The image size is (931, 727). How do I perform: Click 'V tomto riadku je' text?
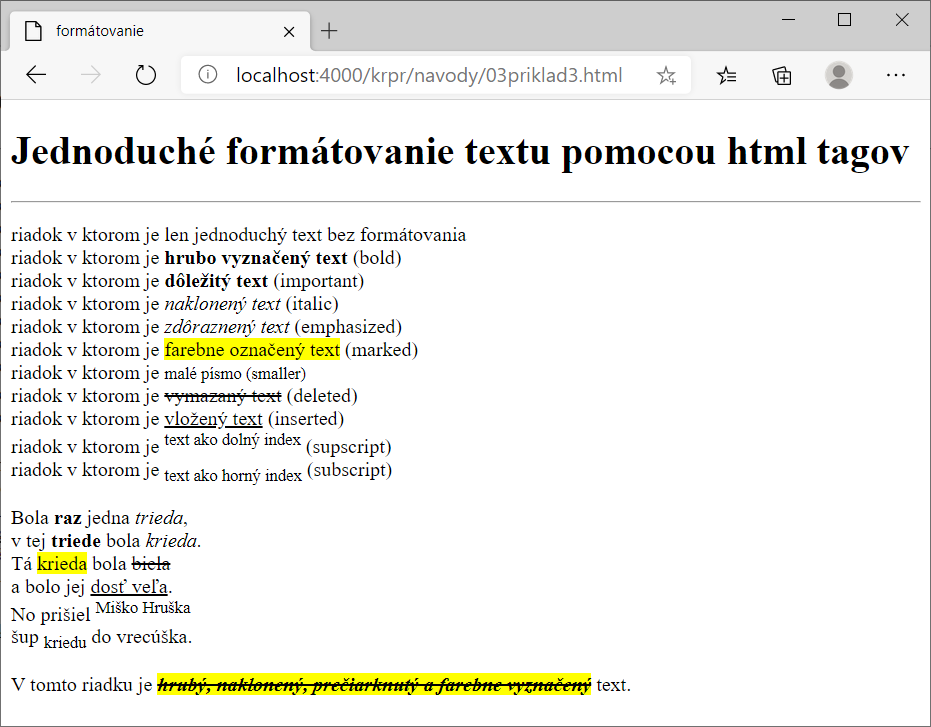click(81, 685)
